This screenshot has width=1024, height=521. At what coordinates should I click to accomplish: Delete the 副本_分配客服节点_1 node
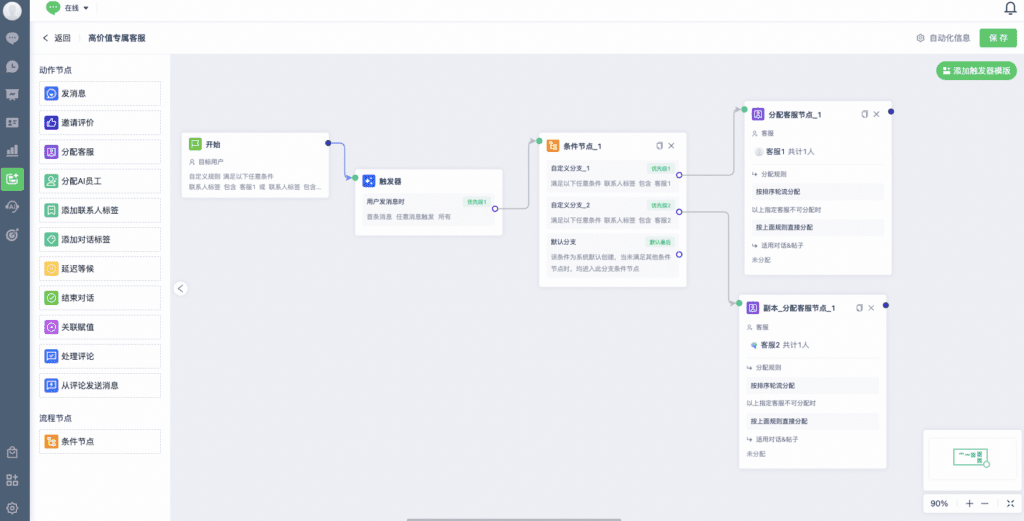pyautogui.click(x=872, y=308)
